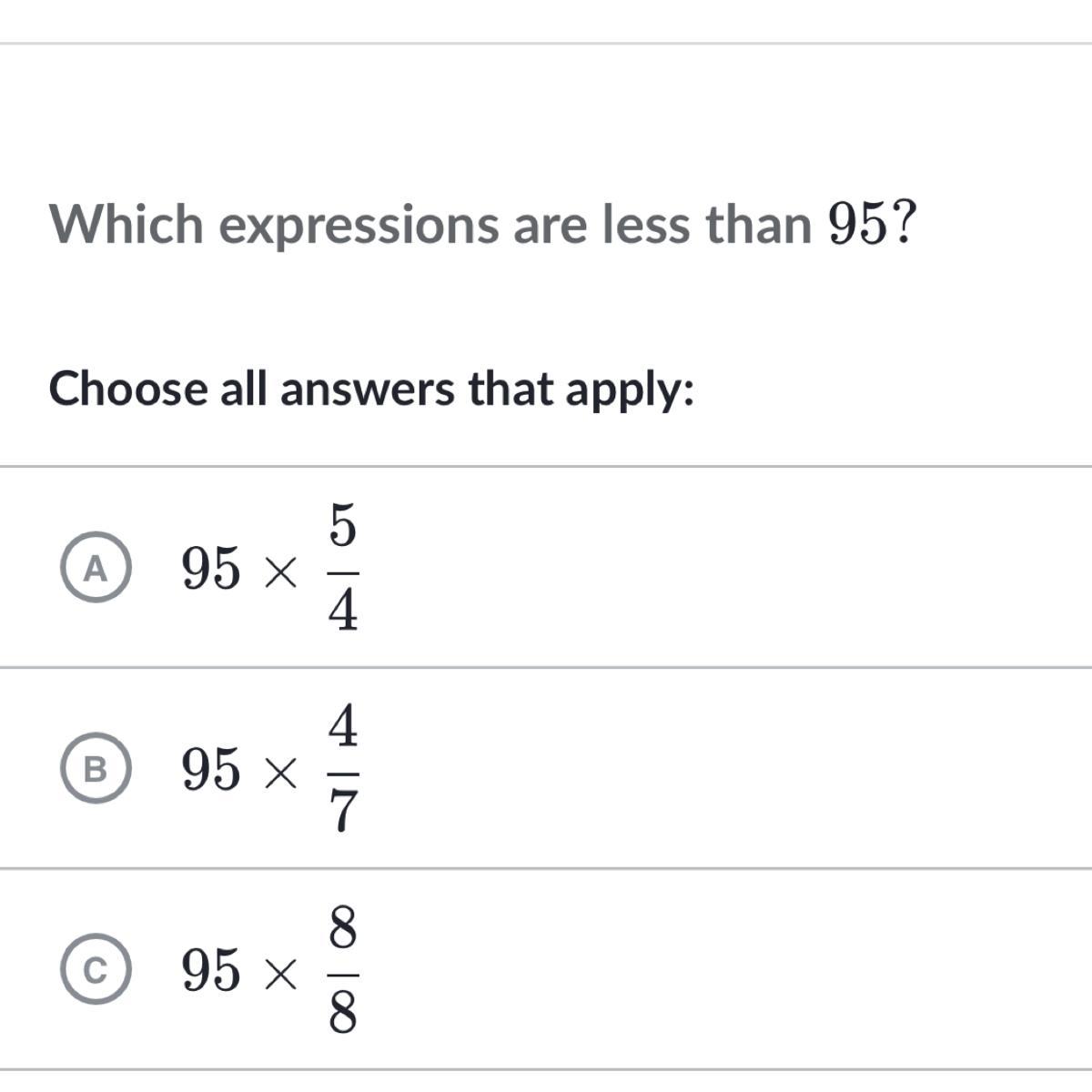Click the fraction 5/4 in option A
This screenshot has width=1092, height=1092.
(x=342, y=570)
